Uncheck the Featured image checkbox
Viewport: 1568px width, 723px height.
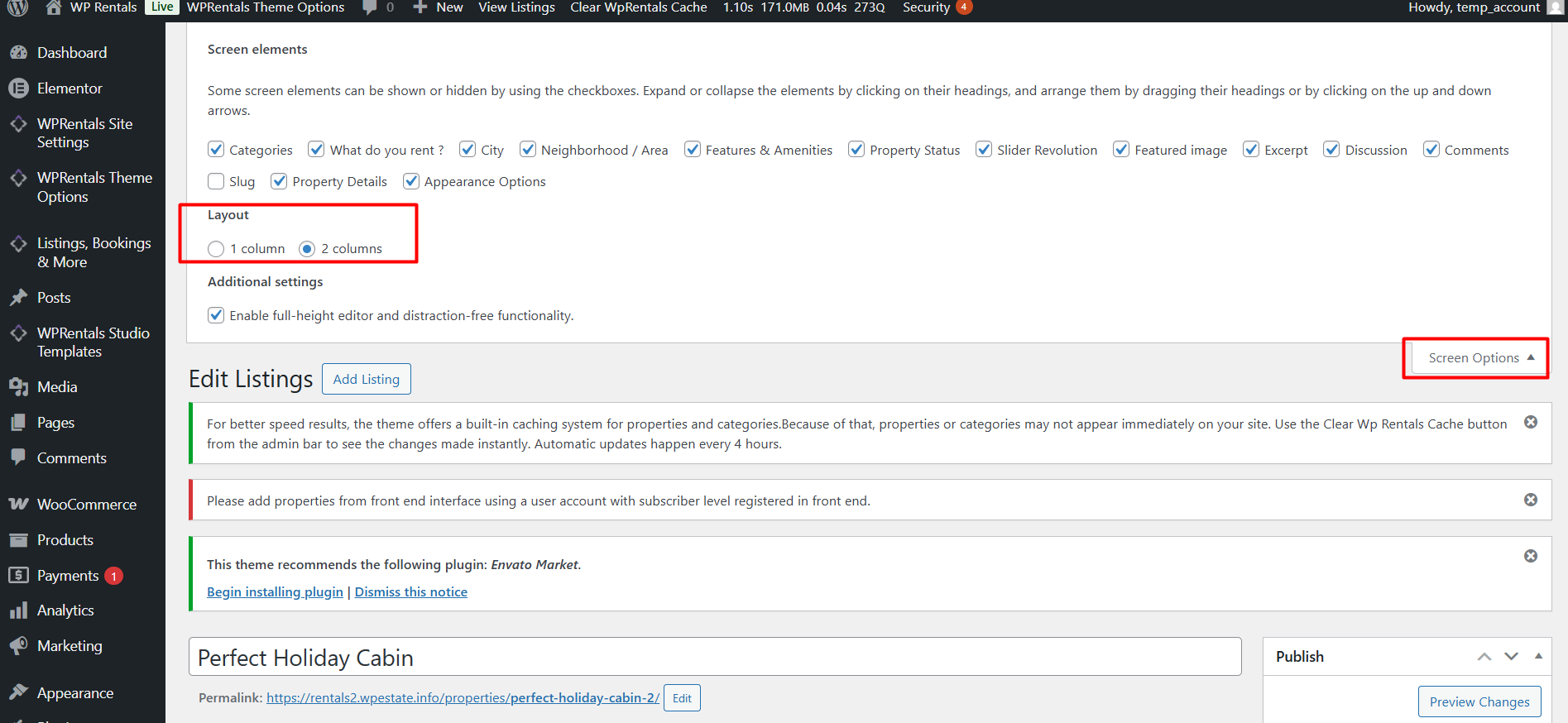coord(1121,150)
